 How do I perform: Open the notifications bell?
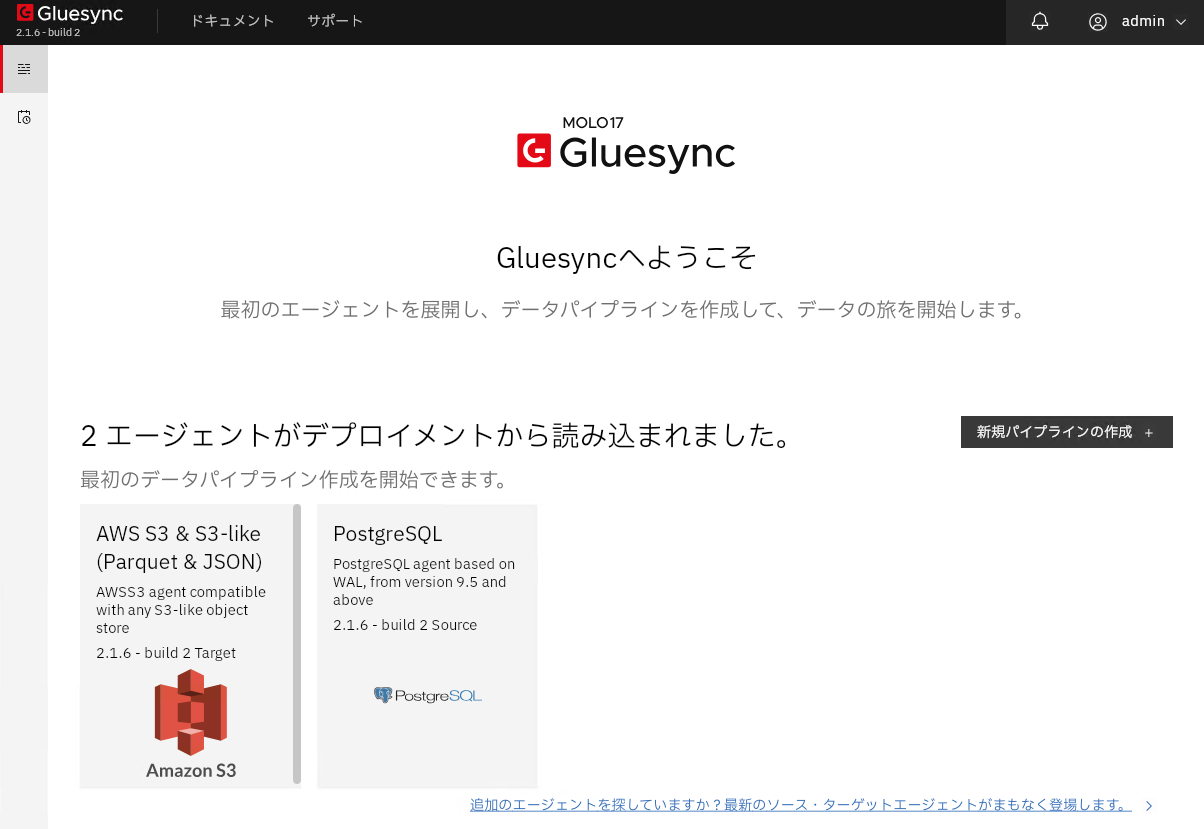[1040, 21]
